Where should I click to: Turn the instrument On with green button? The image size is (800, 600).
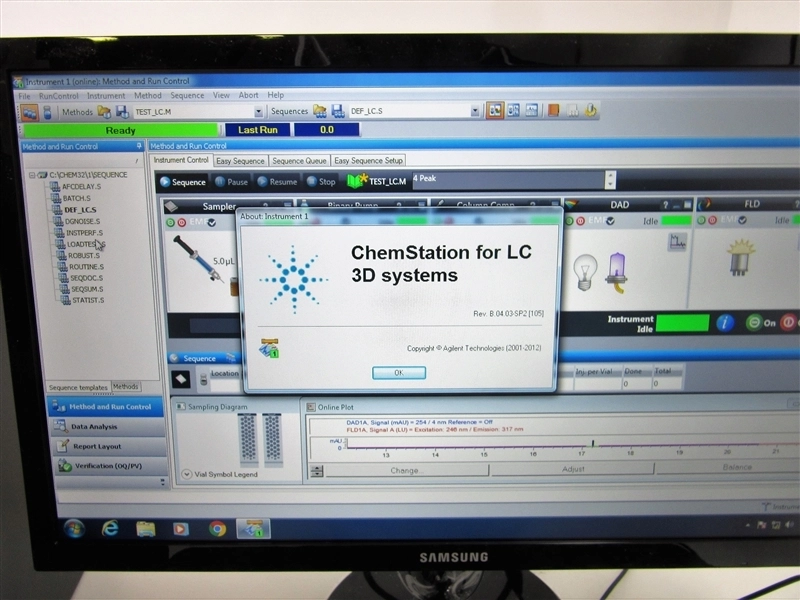754,323
